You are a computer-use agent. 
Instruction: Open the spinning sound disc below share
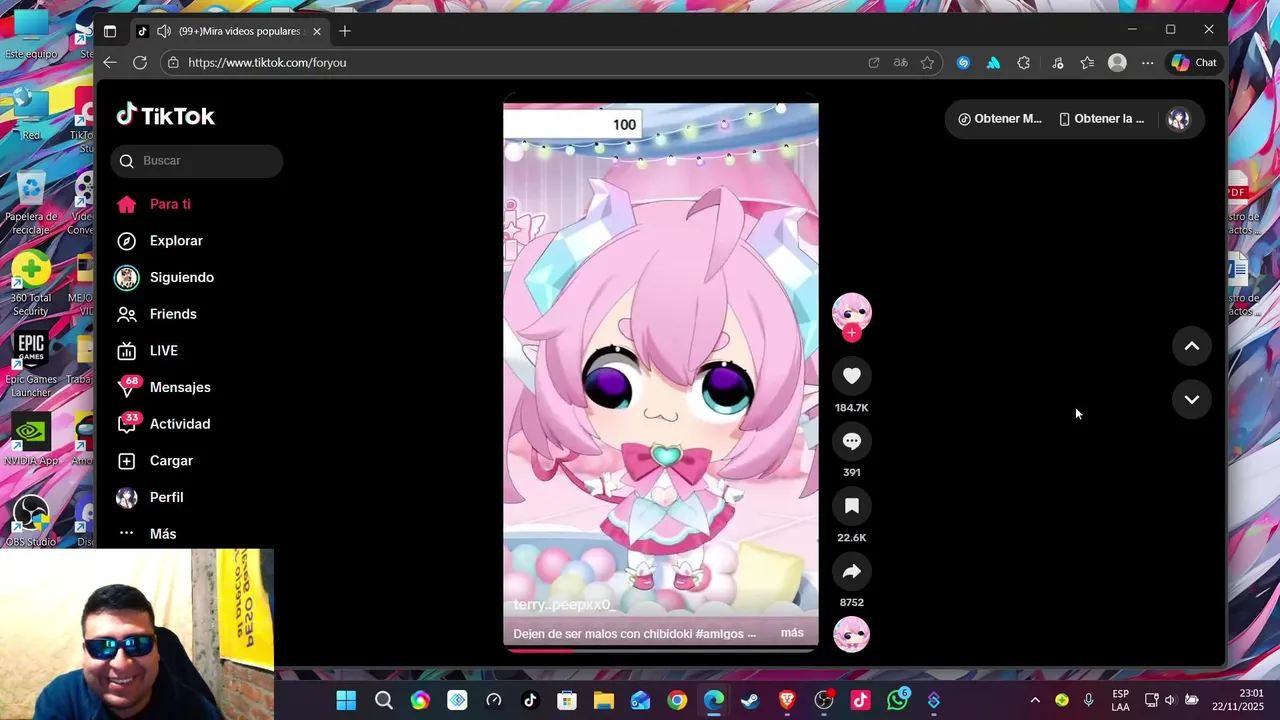[x=852, y=634]
